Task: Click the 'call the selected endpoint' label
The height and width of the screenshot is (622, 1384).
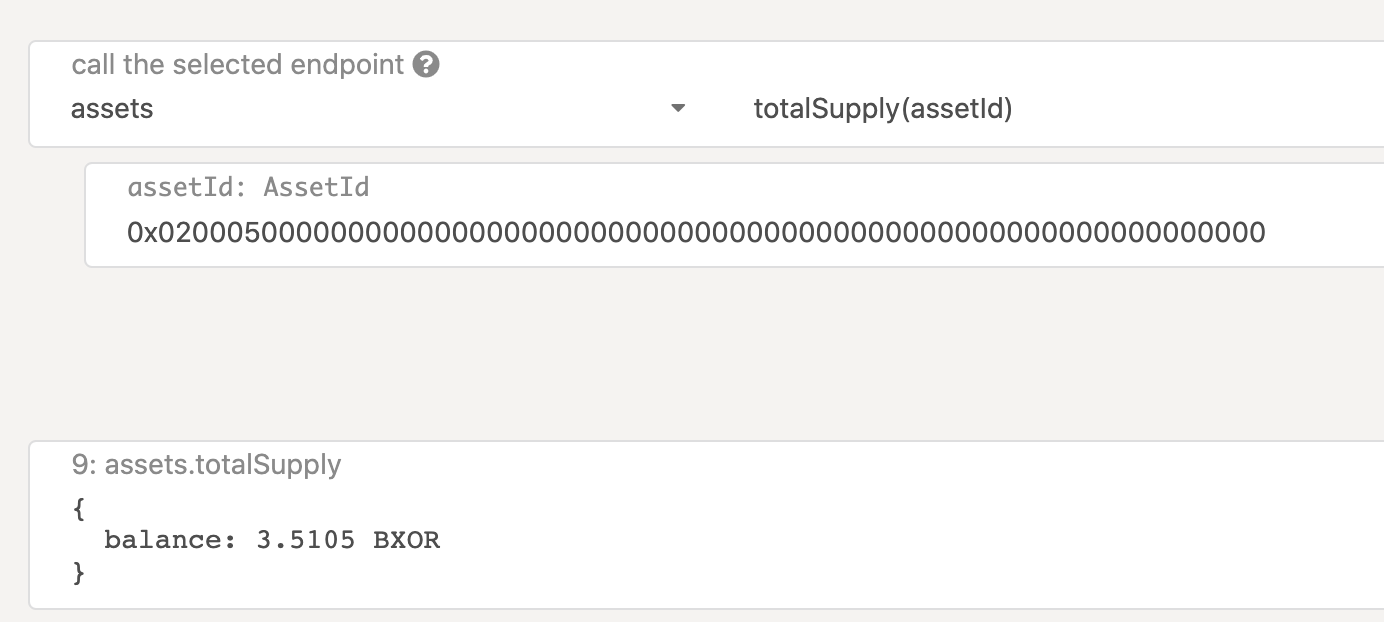Action: pyautogui.click(x=238, y=65)
